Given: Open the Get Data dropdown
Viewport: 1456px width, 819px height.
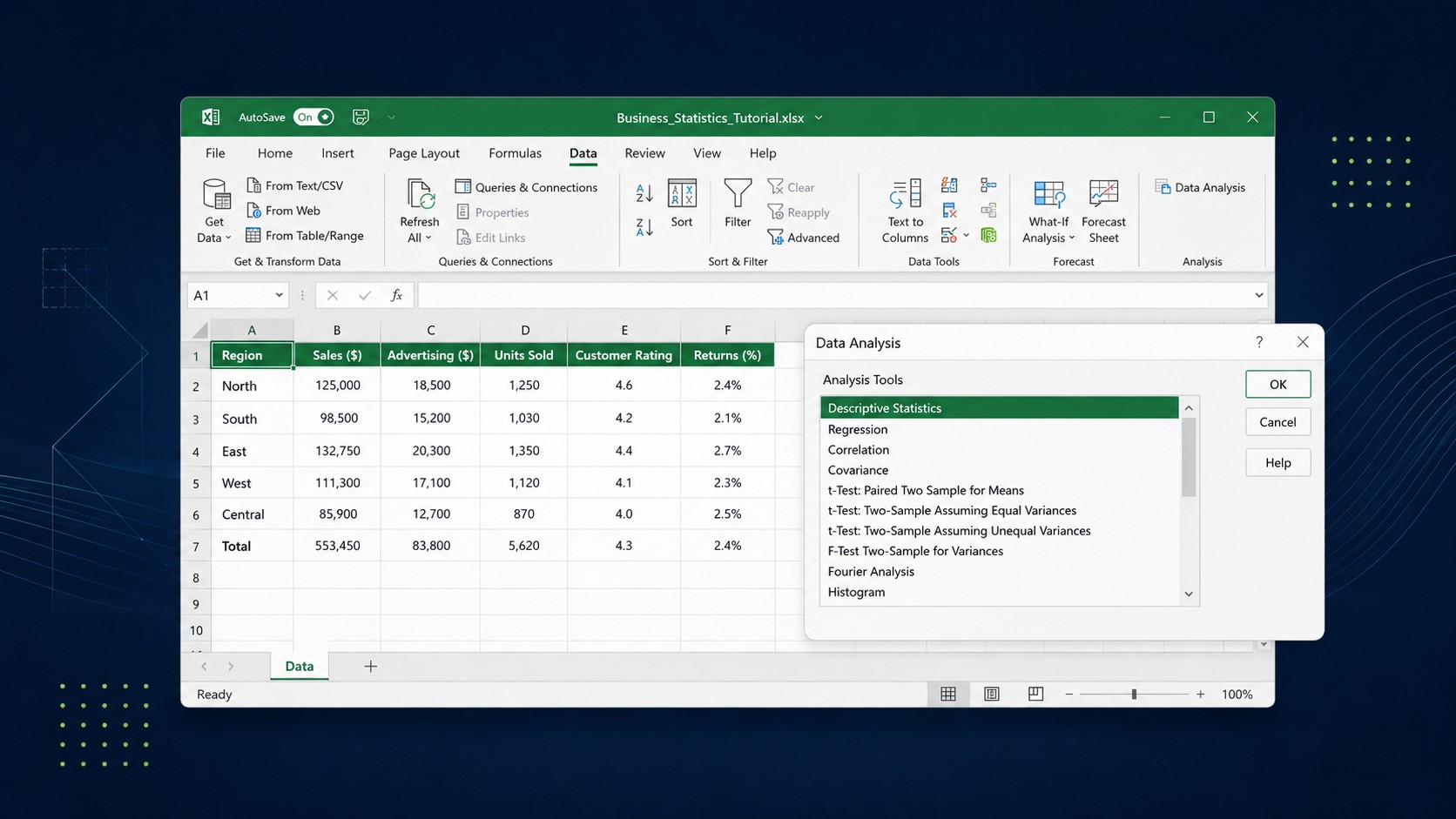Looking at the screenshot, I should [x=215, y=211].
